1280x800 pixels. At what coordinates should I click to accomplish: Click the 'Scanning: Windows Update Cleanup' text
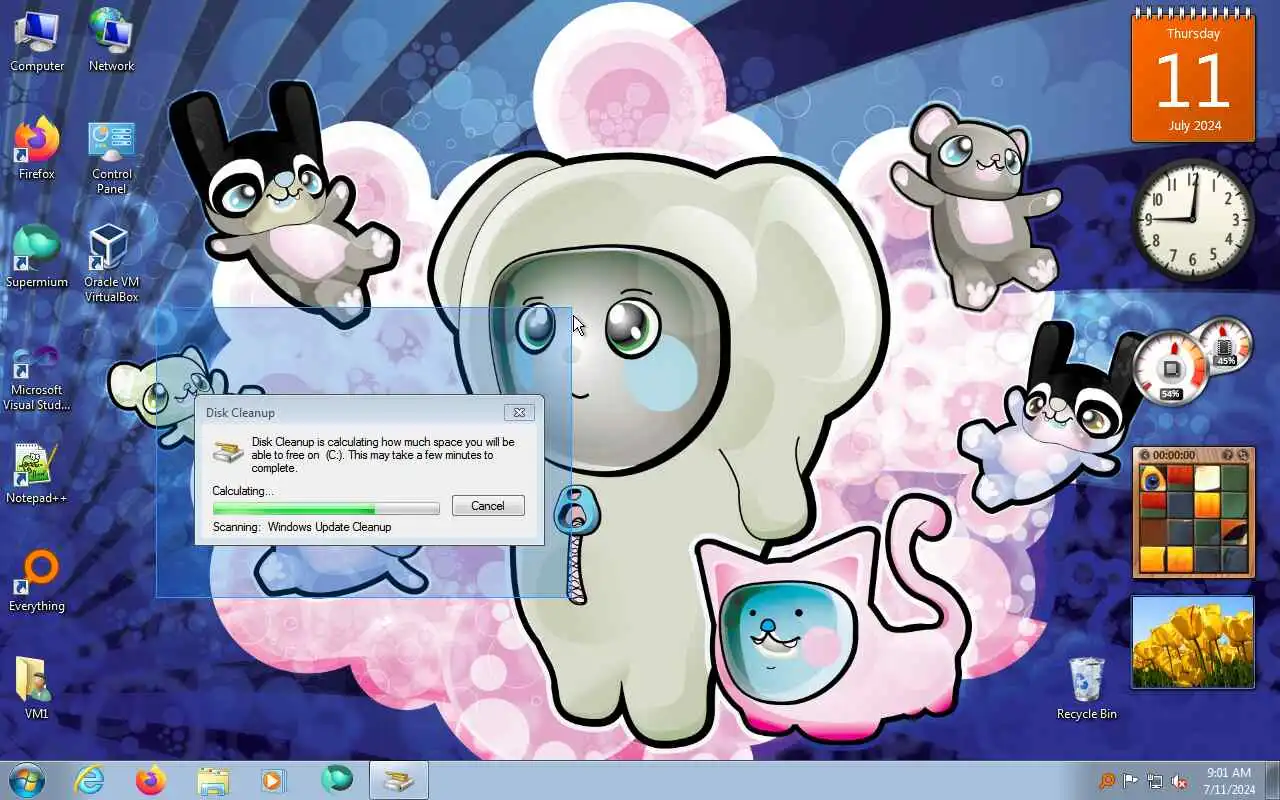[x=302, y=527]
